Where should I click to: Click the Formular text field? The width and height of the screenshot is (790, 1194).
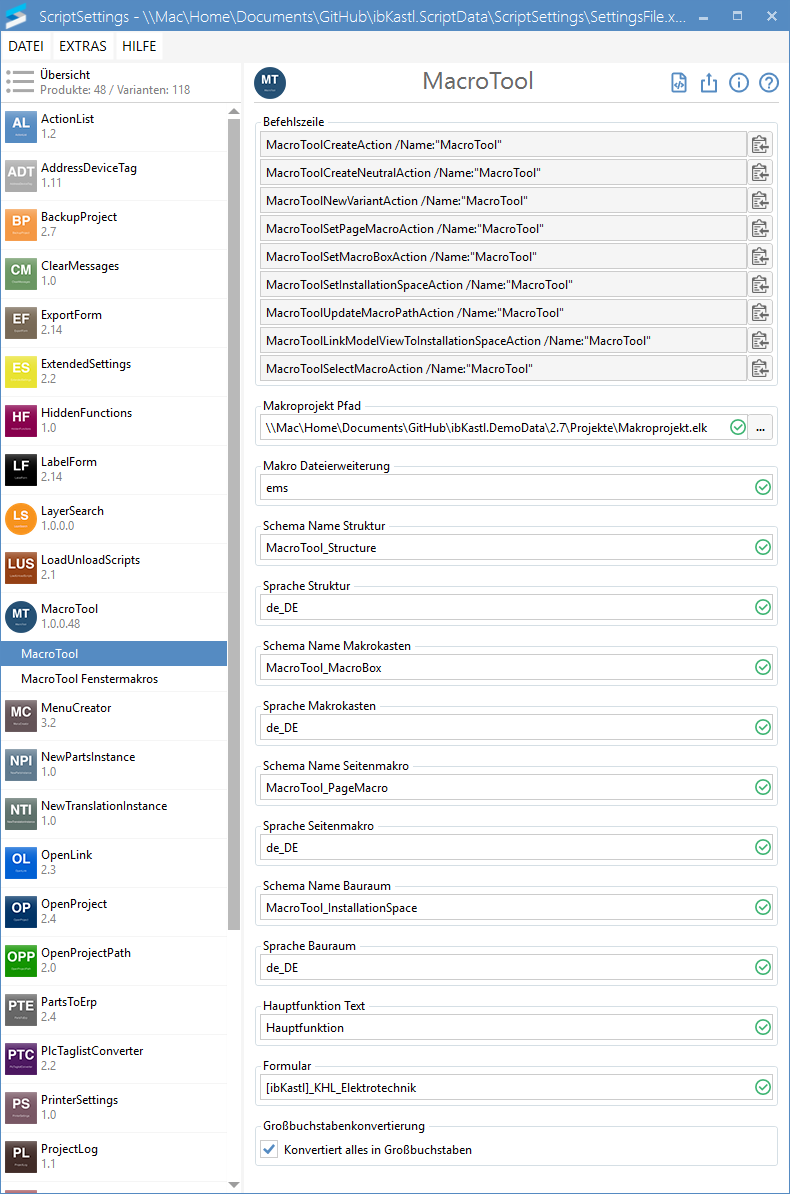tap(505, 1087)
